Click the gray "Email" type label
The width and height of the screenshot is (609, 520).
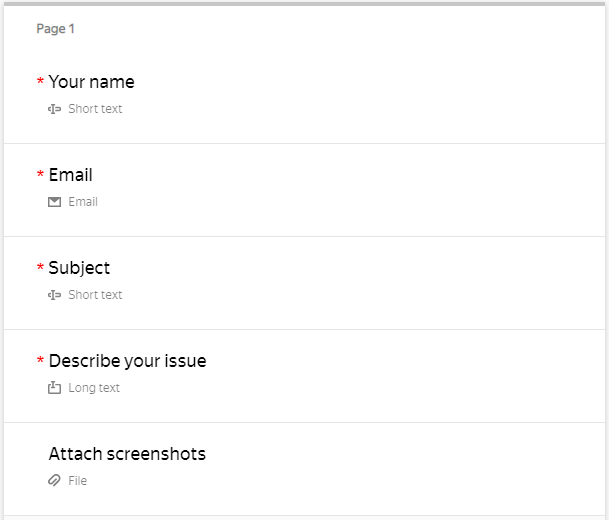(x=83, y=202)
